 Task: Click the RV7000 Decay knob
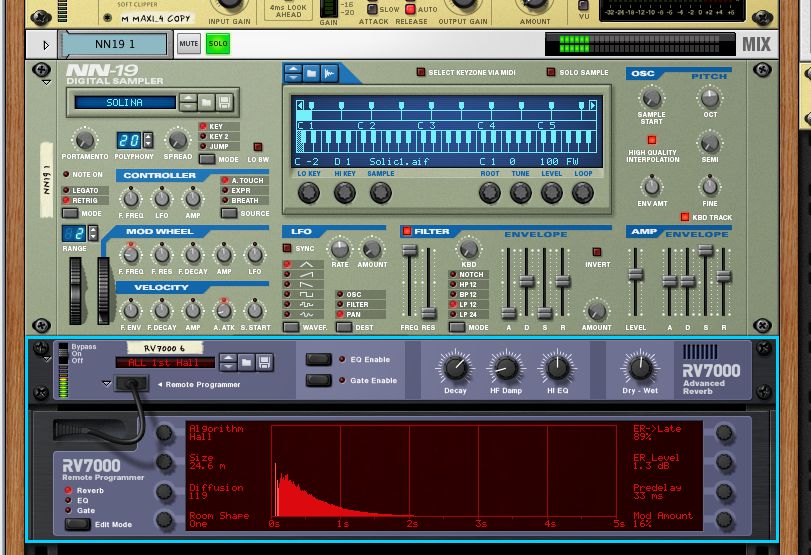coord(455,368)
